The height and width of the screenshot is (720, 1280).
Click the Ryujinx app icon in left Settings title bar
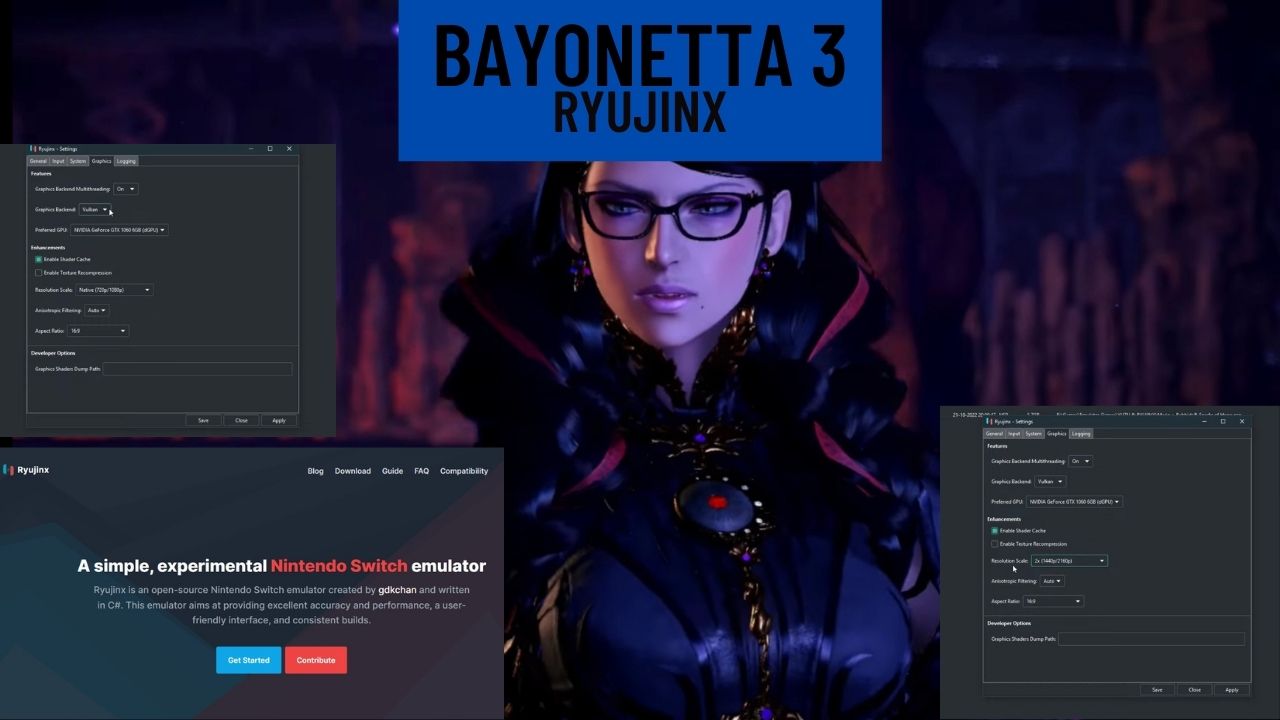click(x=33, y=149)
